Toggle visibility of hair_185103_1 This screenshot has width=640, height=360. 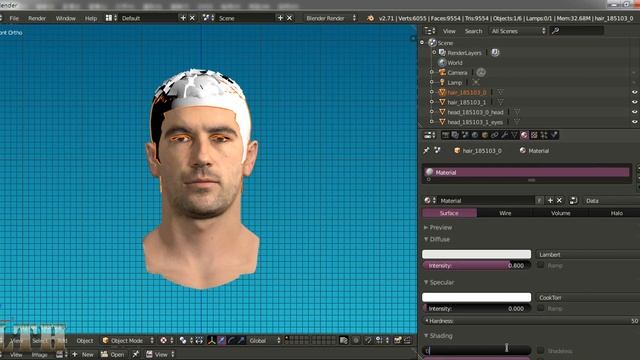tap(635, 102)
